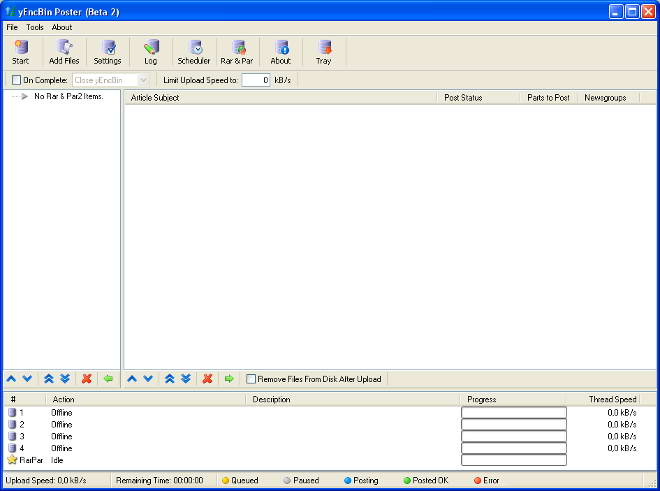Click the Description column header

click(353, 399)
